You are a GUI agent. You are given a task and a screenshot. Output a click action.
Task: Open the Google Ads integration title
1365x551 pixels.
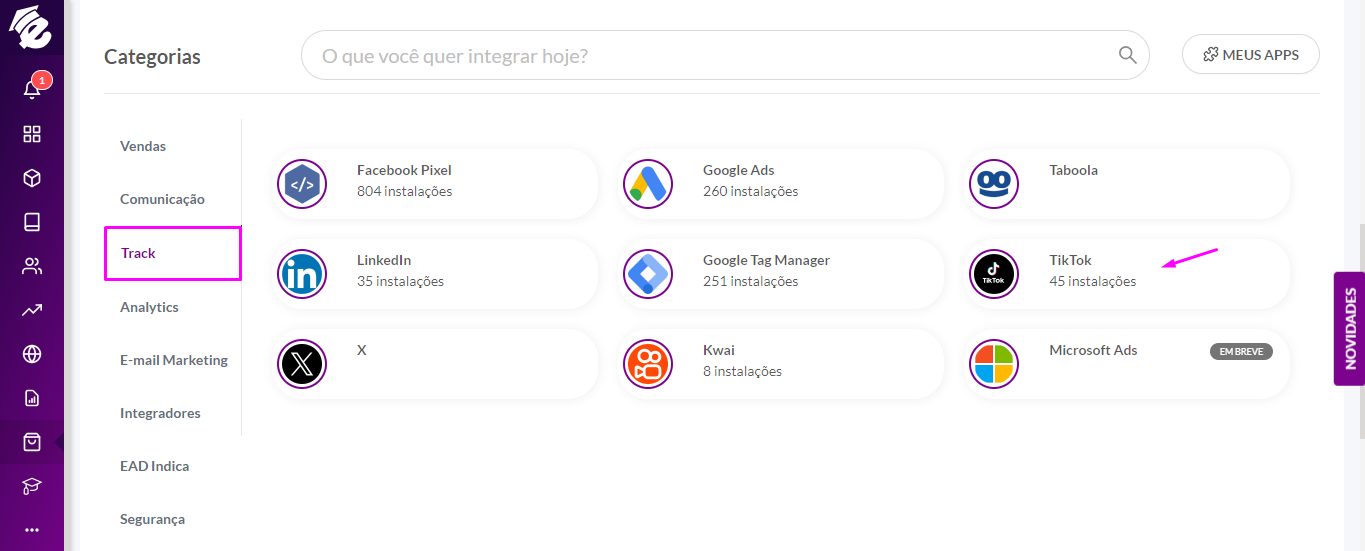[739, 170]
